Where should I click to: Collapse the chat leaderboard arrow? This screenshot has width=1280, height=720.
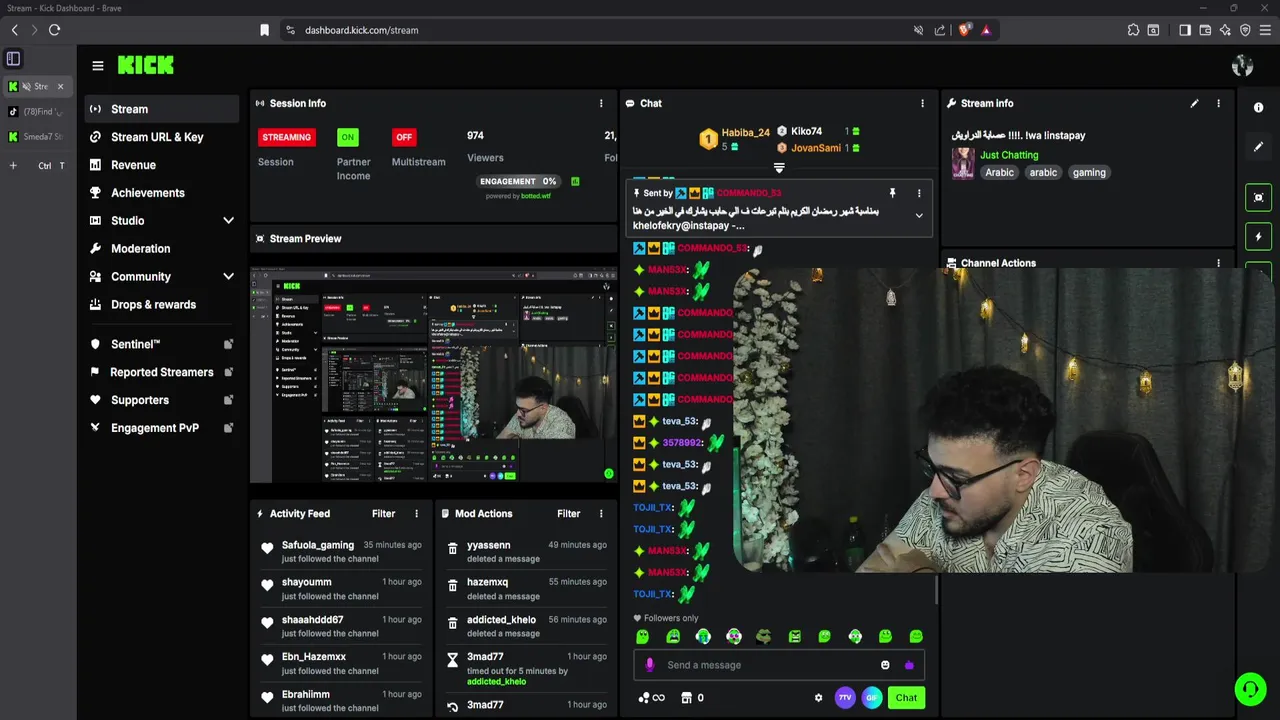(x=779, y=168)
